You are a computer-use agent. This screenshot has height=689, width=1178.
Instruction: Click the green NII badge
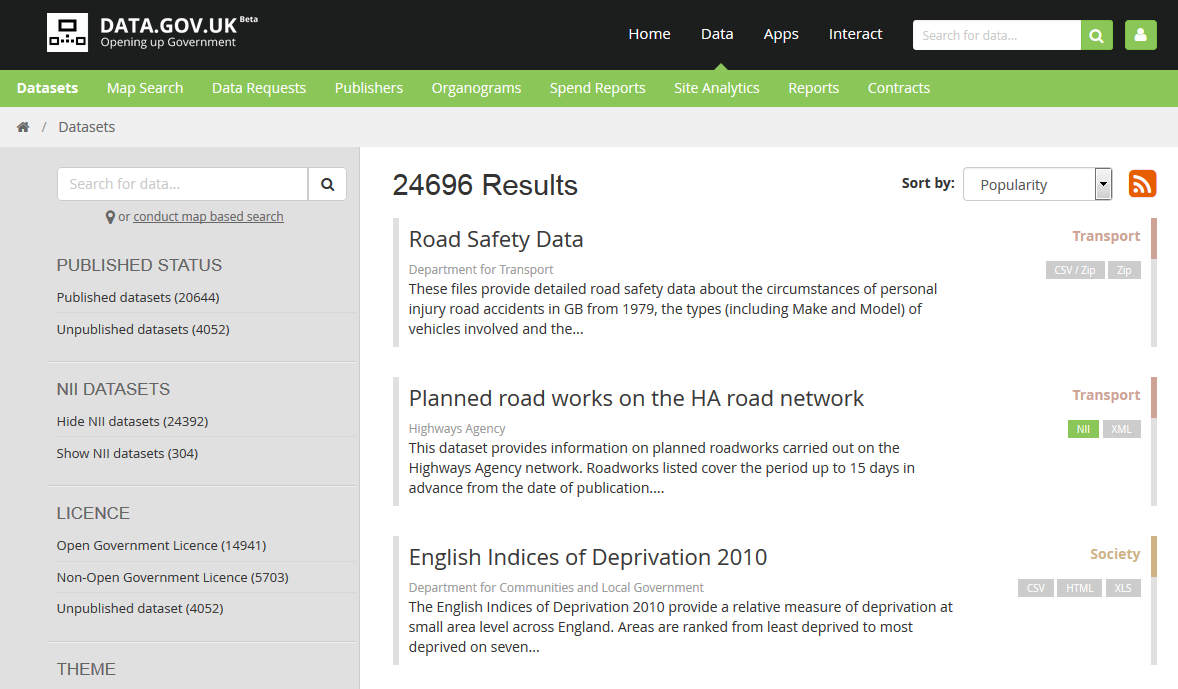click(1083, 429)
